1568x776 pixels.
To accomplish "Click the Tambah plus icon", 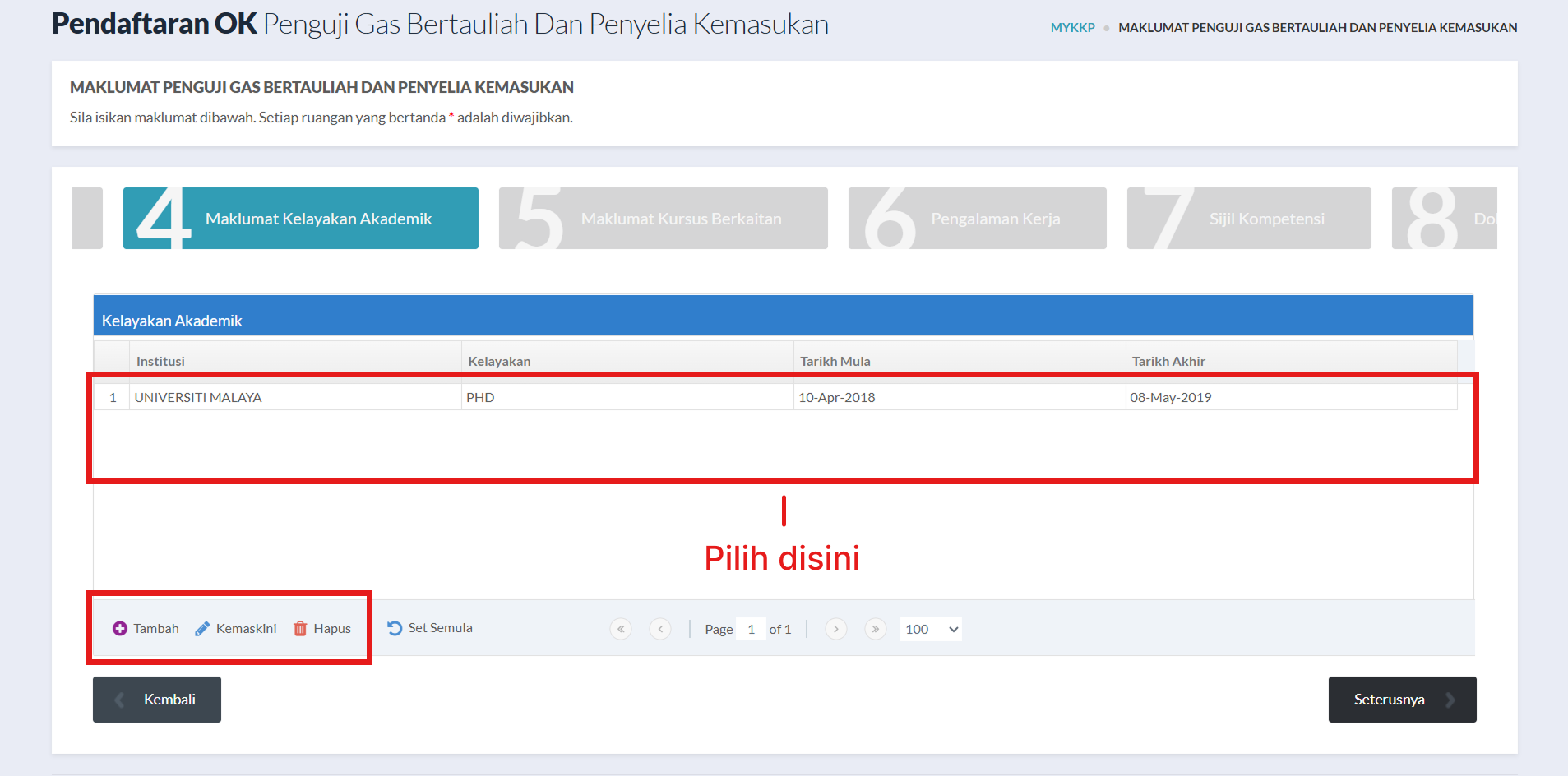I will pos(120,629).
